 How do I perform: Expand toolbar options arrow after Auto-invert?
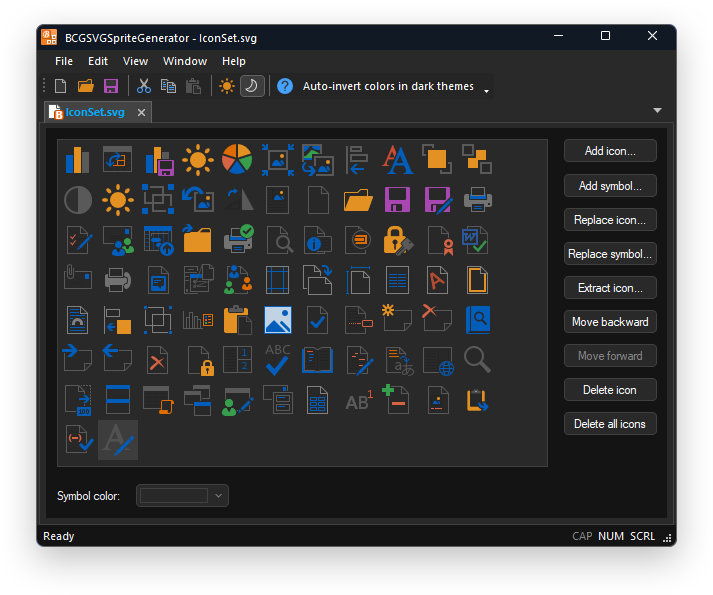(x=486, y=91)
